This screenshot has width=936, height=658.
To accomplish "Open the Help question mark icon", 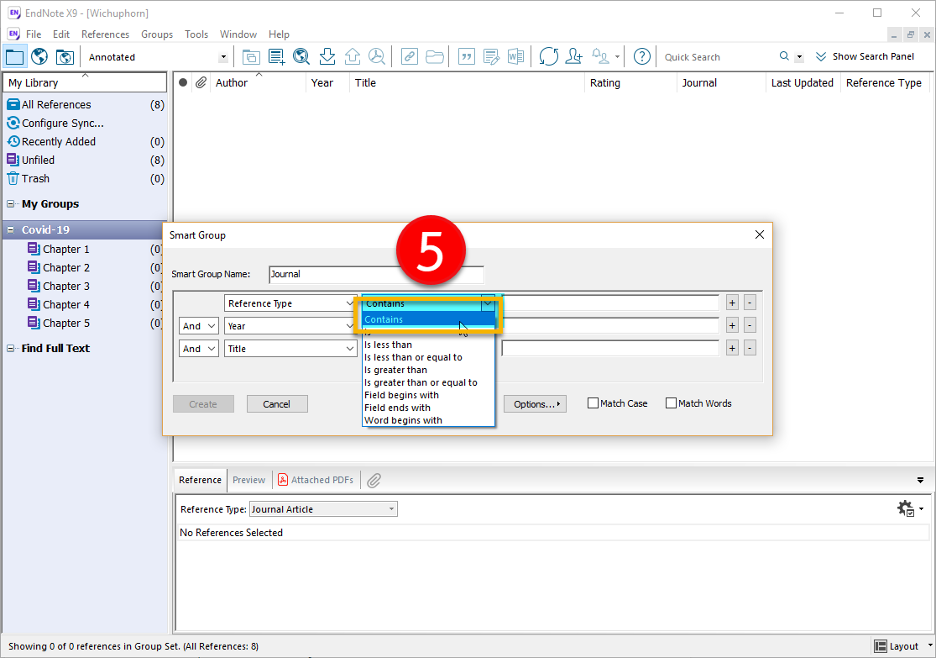I will [642, 57].
